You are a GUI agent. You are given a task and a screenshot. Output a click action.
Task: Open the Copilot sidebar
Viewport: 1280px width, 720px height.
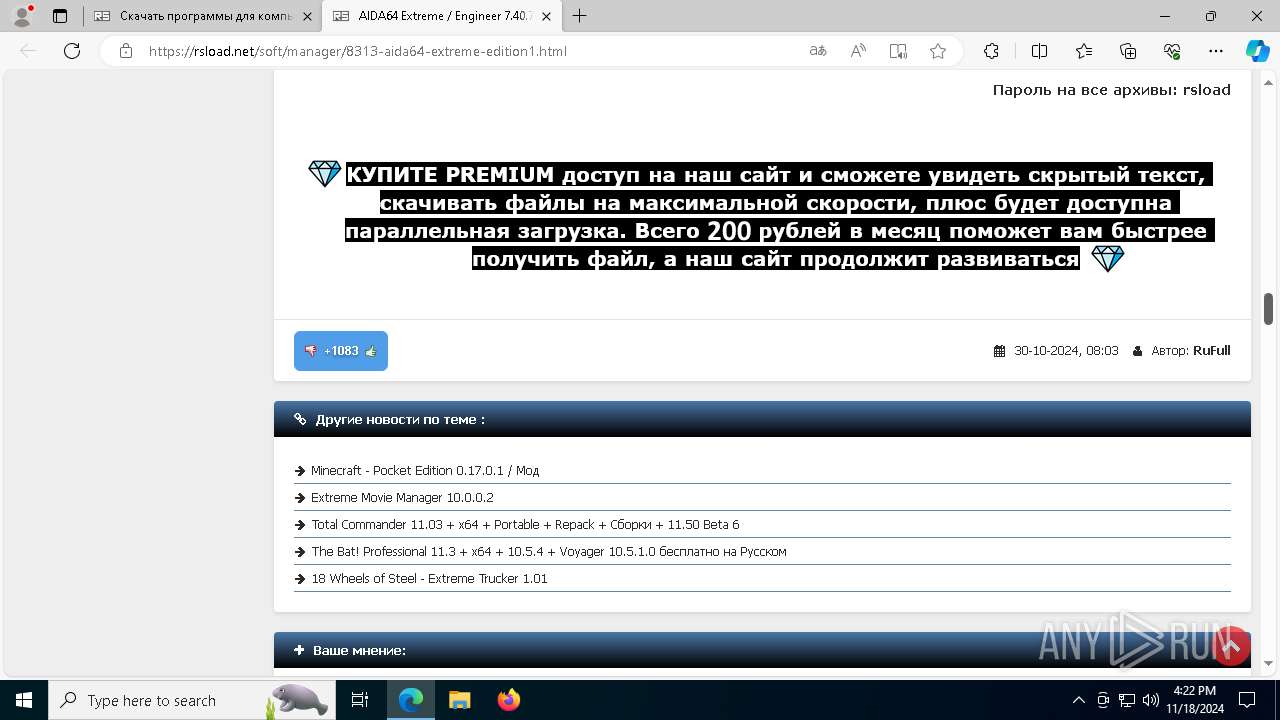[1257, 51]
